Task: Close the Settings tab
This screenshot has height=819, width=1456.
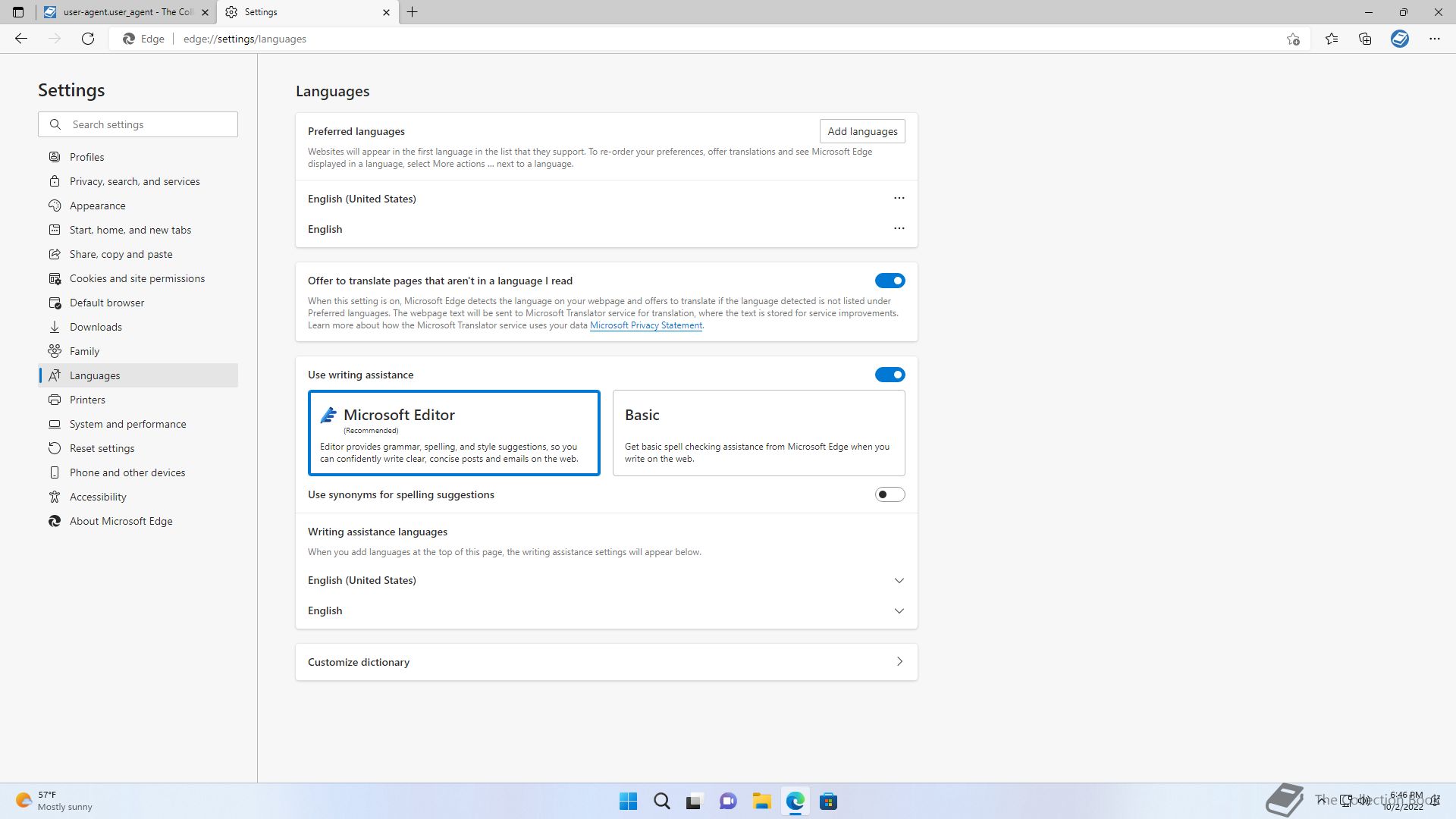Action: (x=386, y=12)
